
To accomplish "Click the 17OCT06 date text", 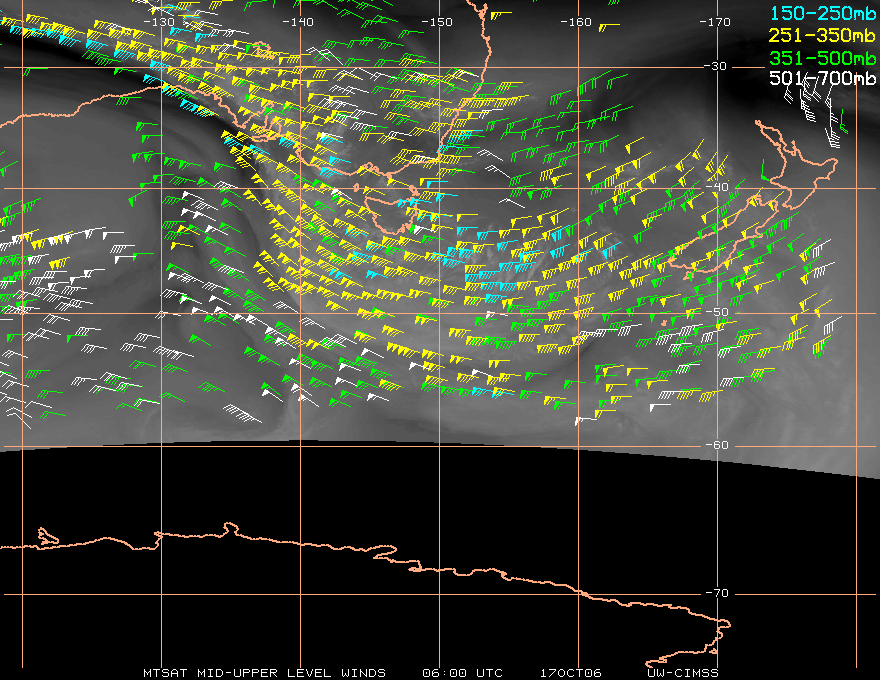I will pyautogui.click(x=571, y=673).
